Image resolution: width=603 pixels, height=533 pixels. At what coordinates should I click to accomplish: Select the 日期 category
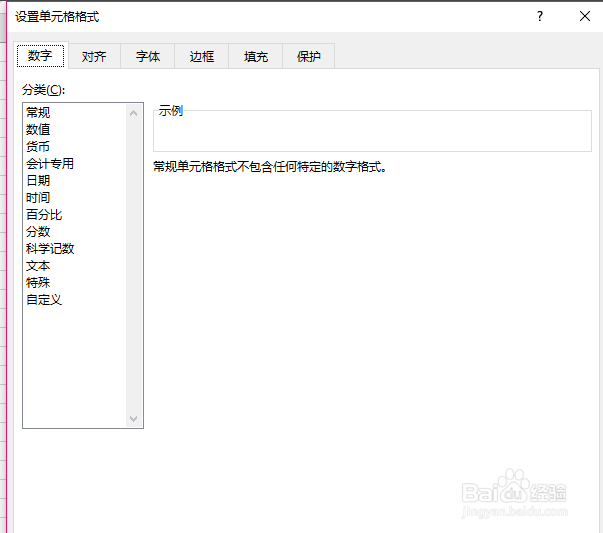[x=38, y=180]
